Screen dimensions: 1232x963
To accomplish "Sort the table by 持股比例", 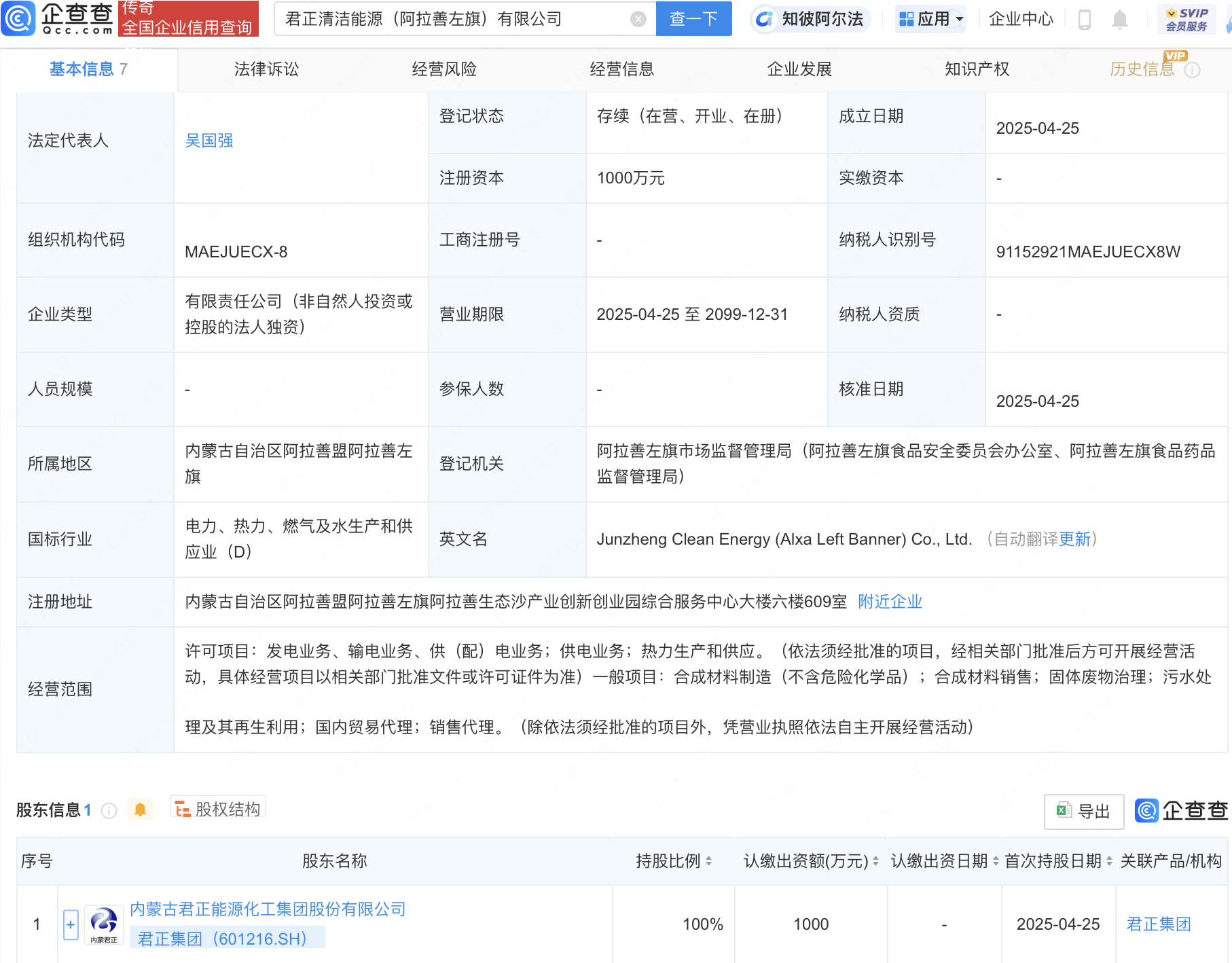I will (x=708, y=861).
